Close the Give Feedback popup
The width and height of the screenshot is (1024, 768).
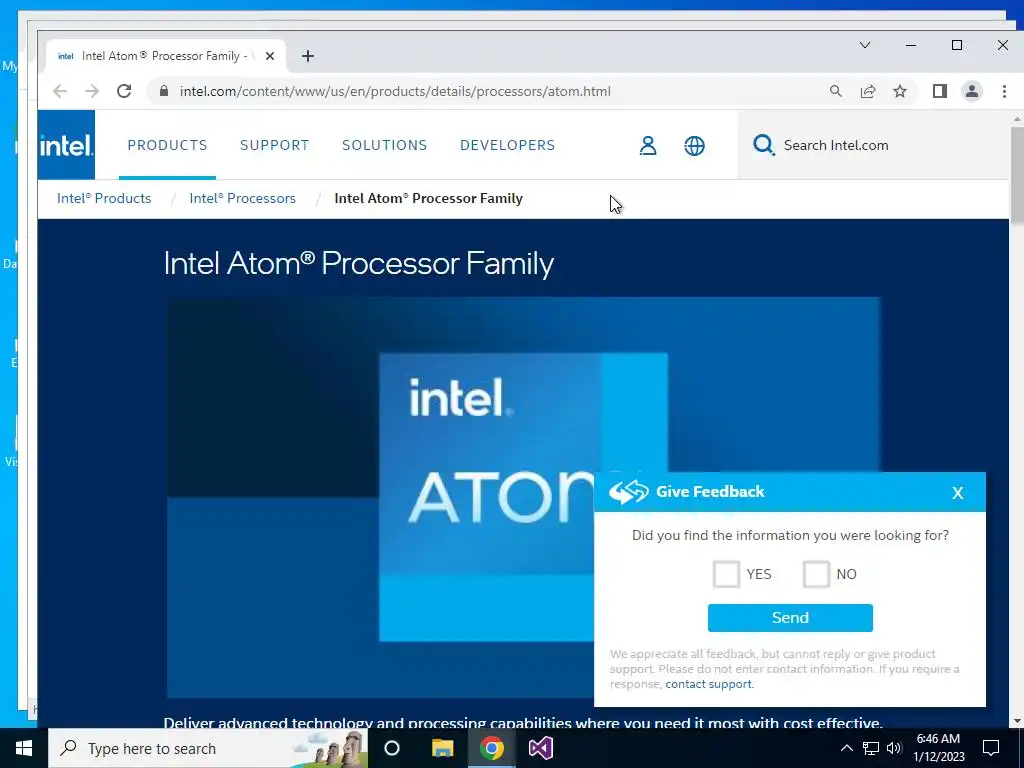pos(957,493)
